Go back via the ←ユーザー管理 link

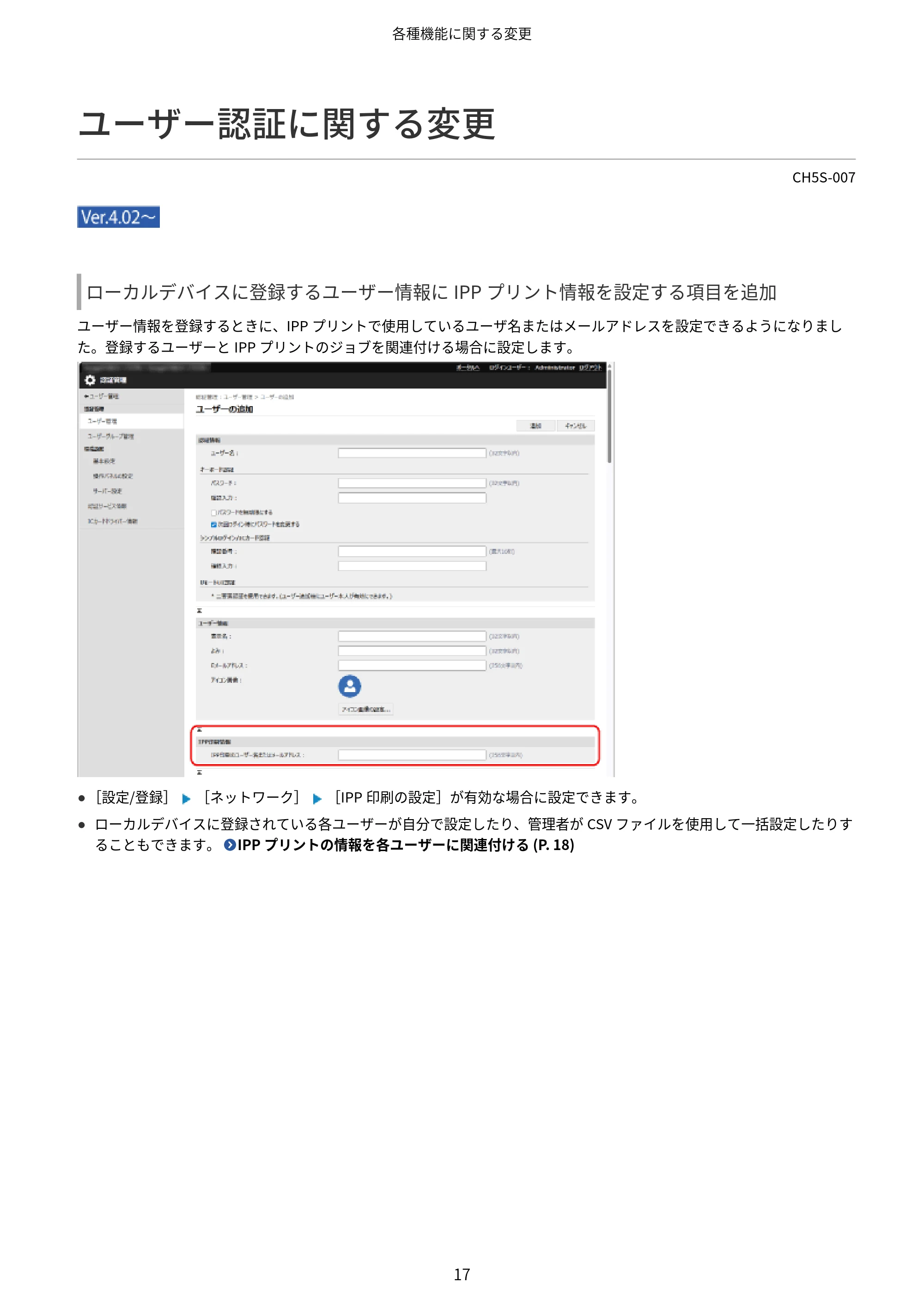(x=101, y=396)
